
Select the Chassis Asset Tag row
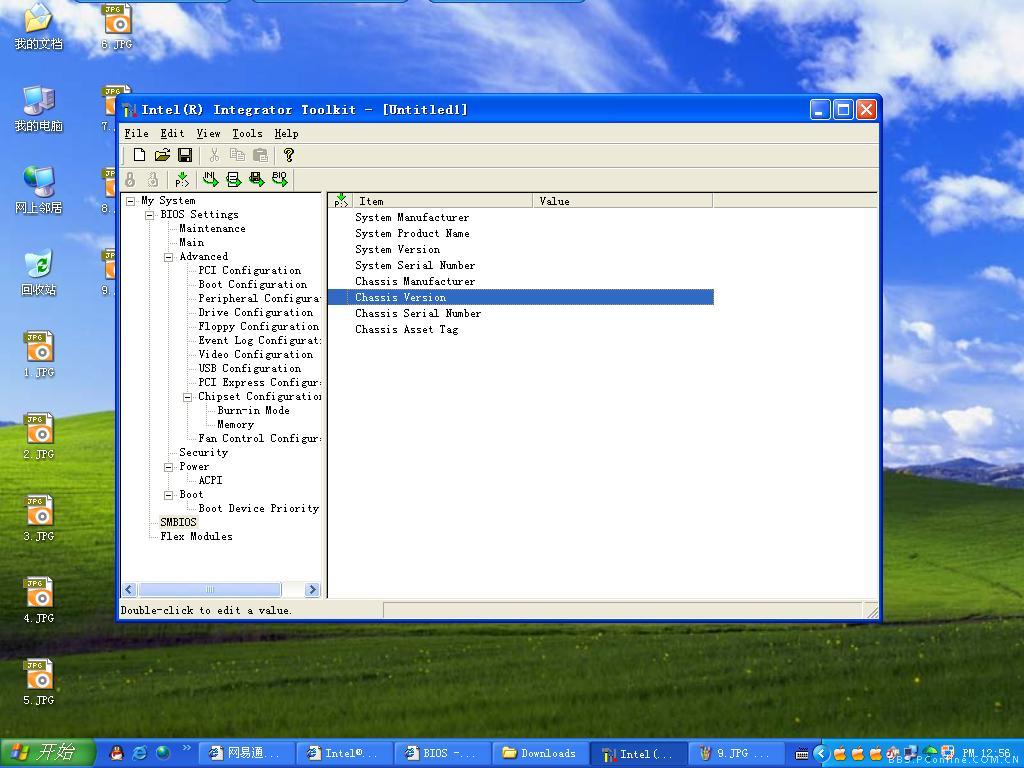tap(520, 330)
